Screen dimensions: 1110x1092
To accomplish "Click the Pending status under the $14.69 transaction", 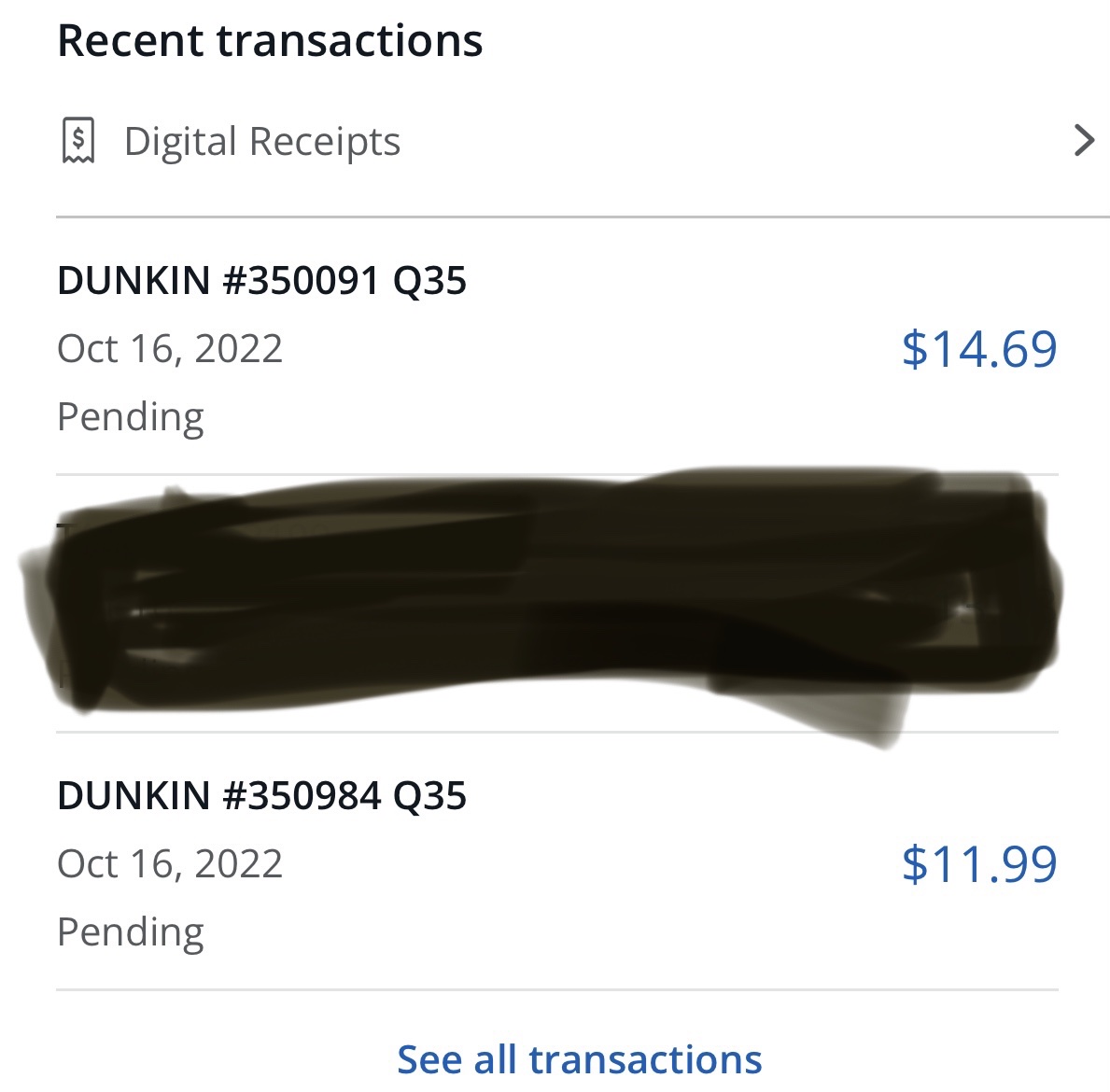I will 131,417.
